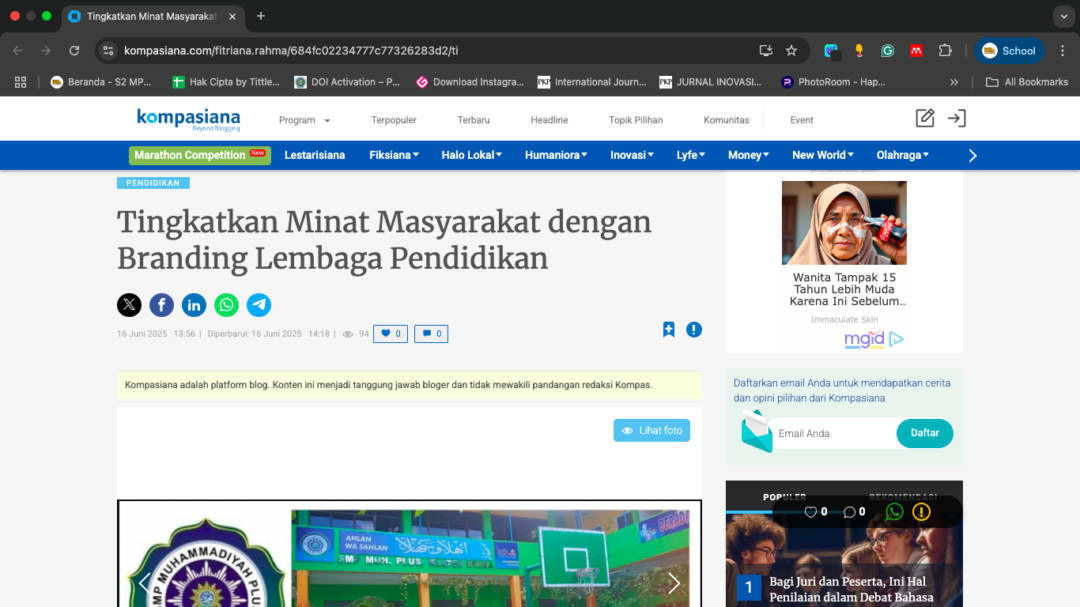Click WhatsApp icon in floating overlay bar
The height and width of the screenshot is (607, 1080).
894,511
